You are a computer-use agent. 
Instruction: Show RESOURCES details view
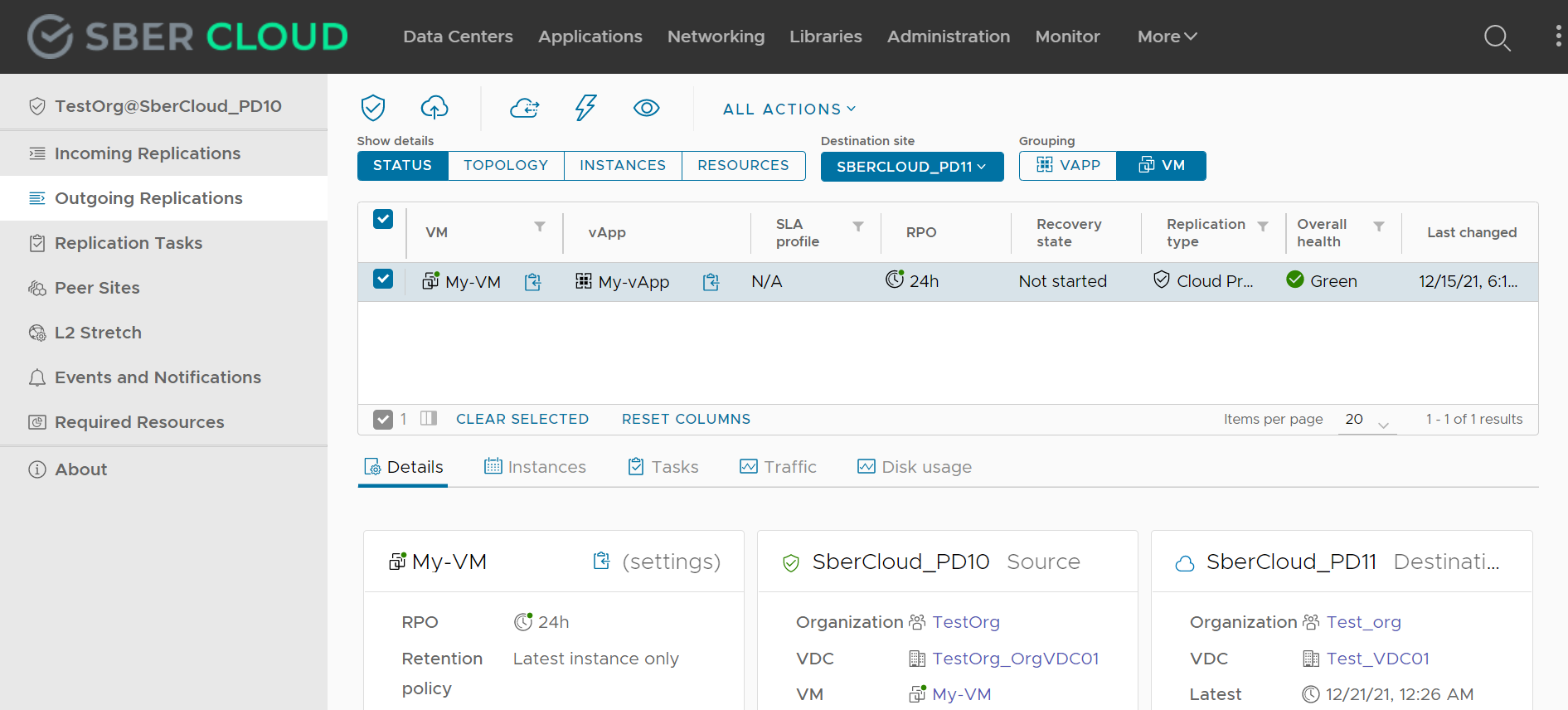pos(743,165)
